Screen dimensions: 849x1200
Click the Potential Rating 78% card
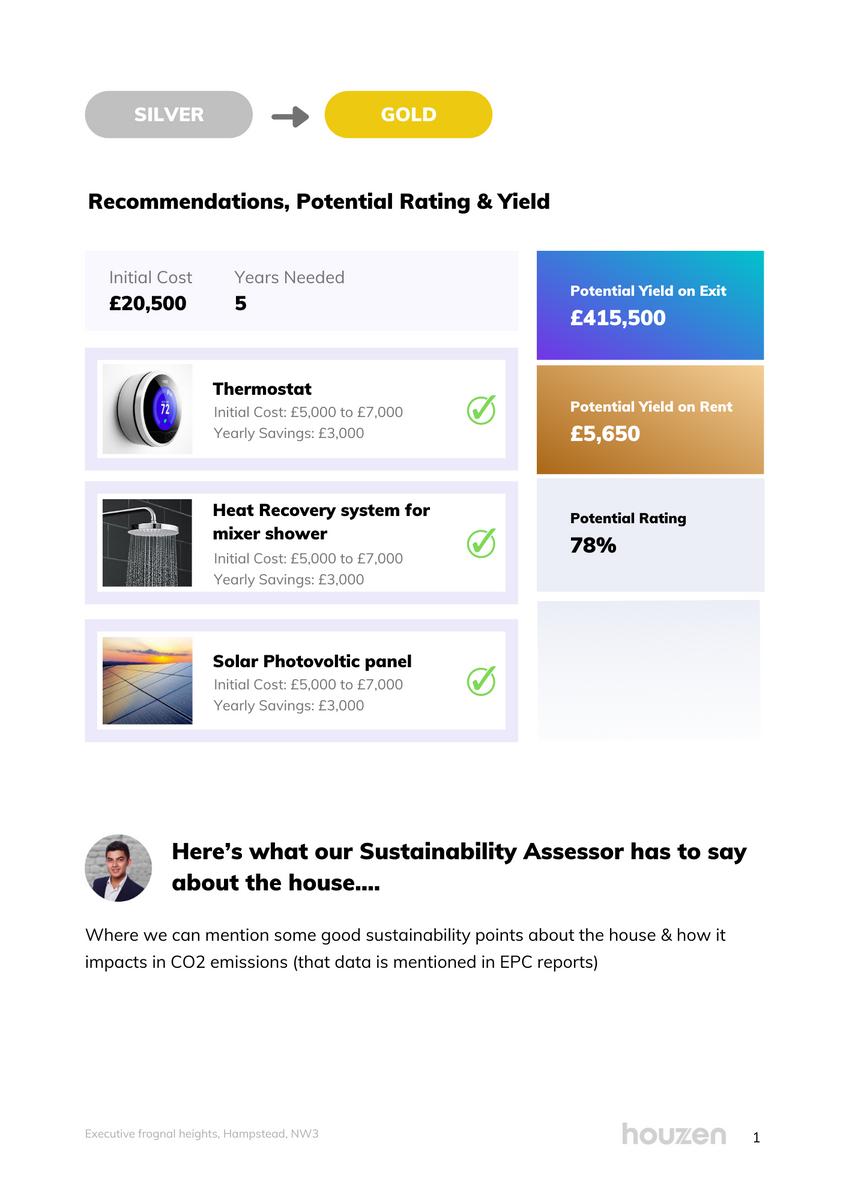point(650,534)
